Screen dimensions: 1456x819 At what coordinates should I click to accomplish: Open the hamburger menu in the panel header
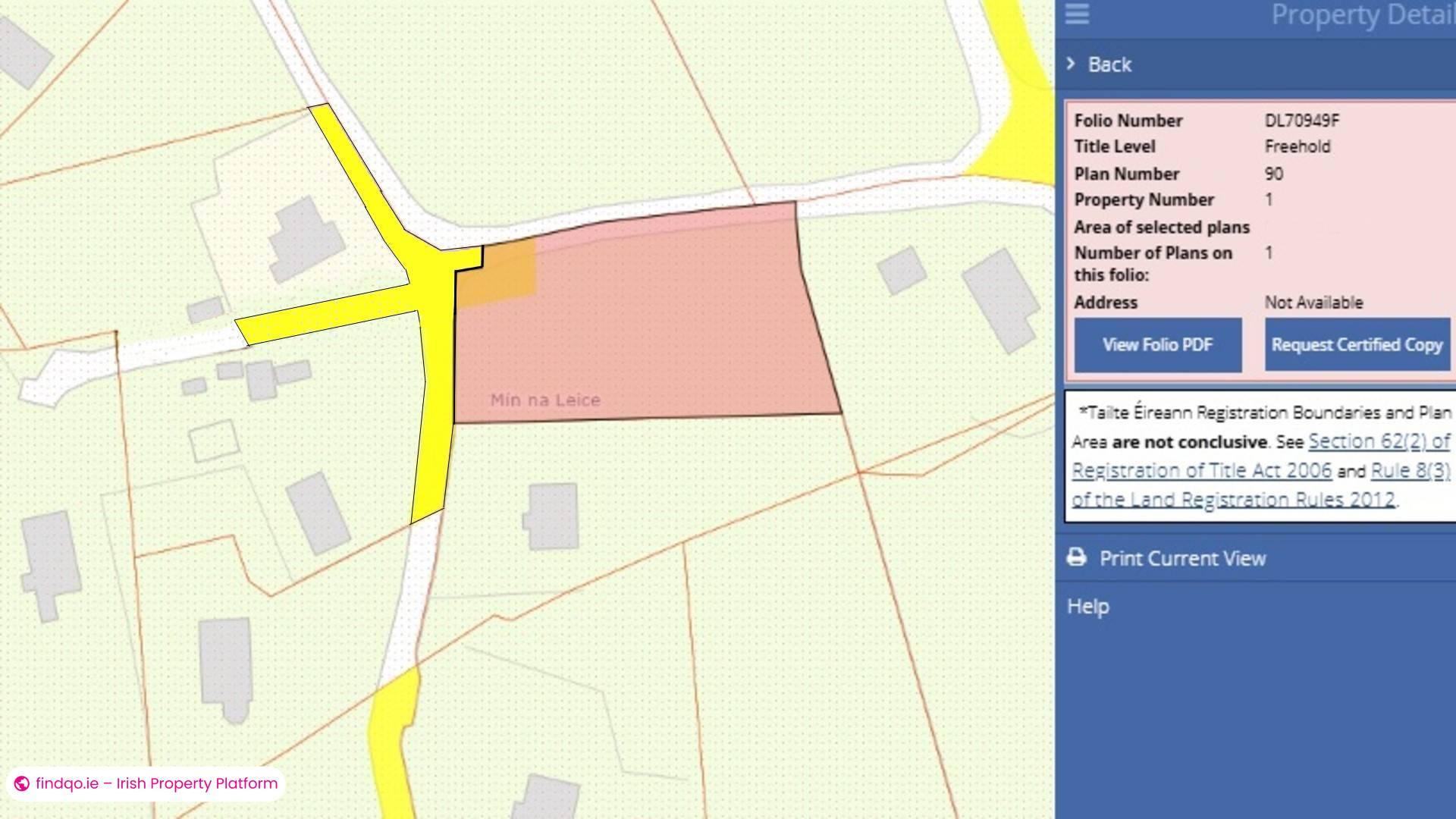(1076, 15)
